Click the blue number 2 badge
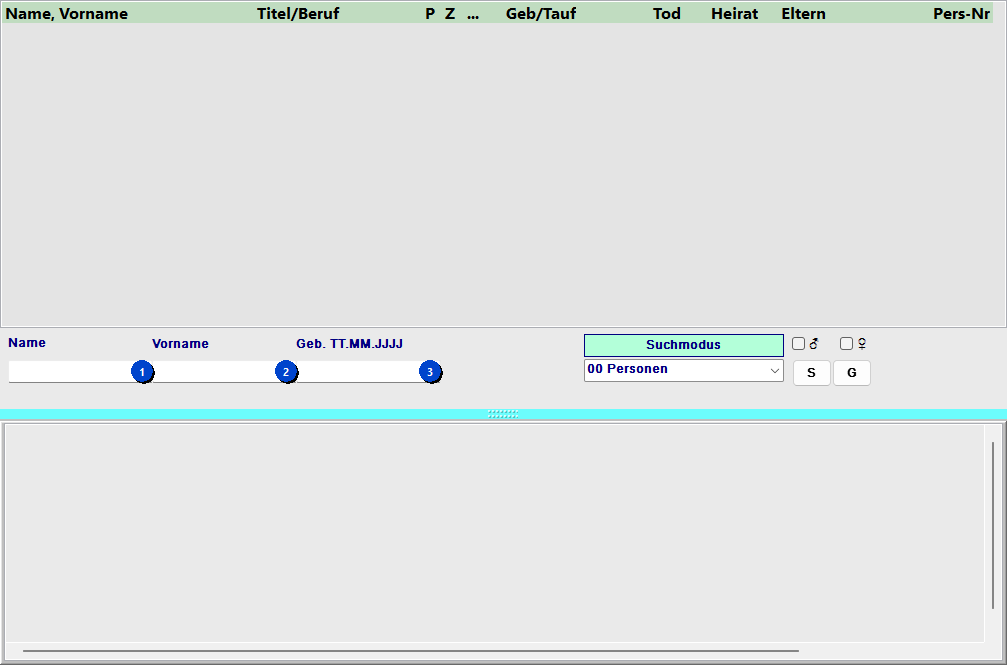1007x665 pixels. tap(286, 372)
